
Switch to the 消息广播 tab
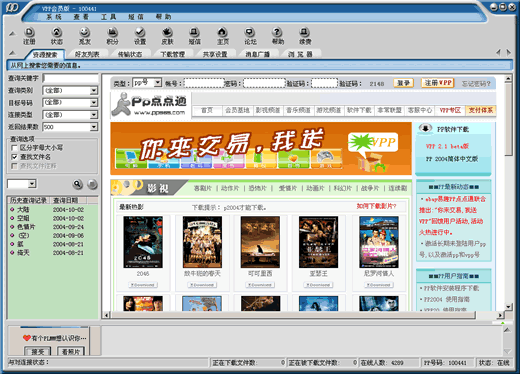(258, 54)
